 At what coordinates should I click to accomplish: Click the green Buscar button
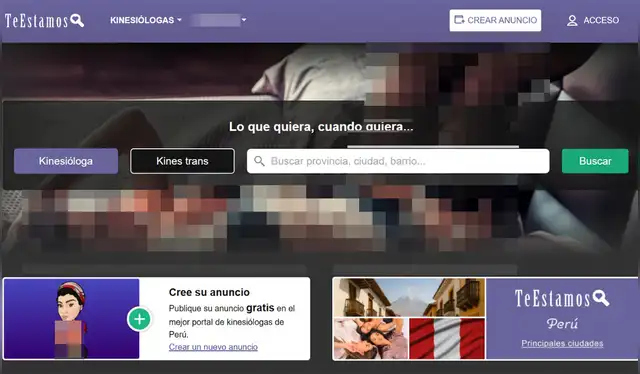(595, 161)
